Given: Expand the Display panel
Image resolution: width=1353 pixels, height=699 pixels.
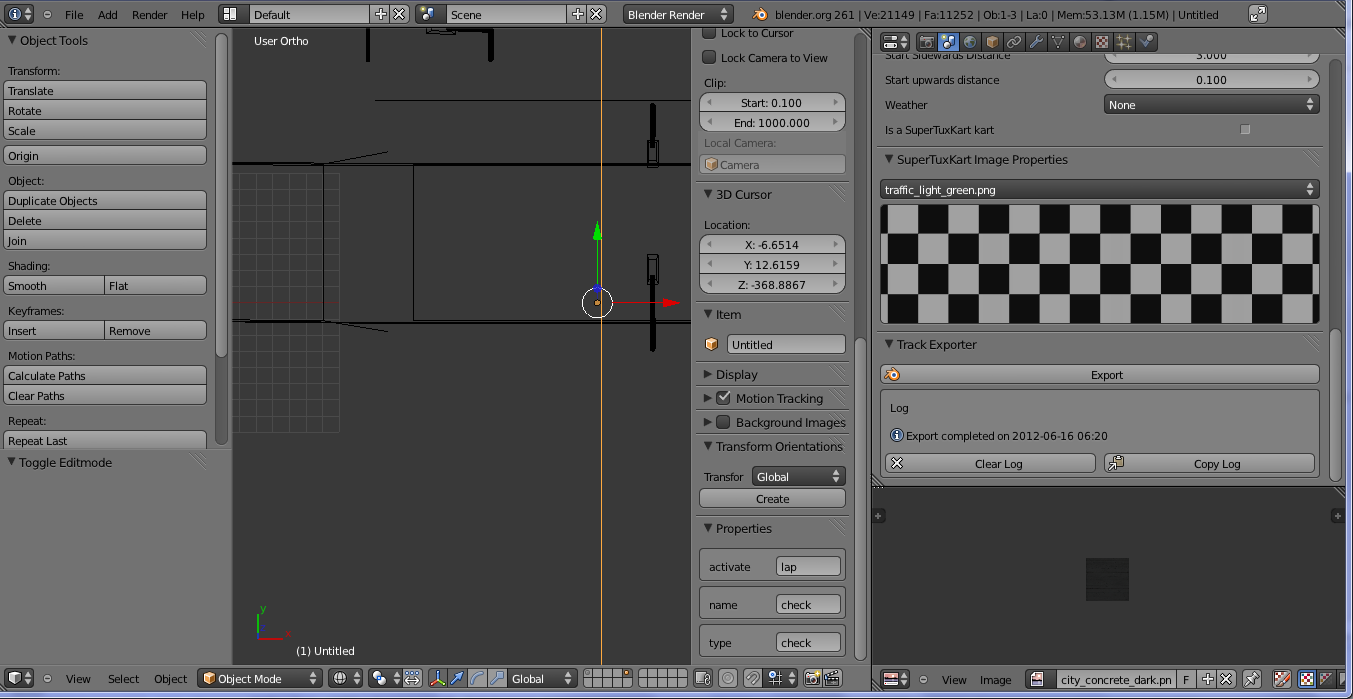Looking at the screenshot, I should click(736, 374).
